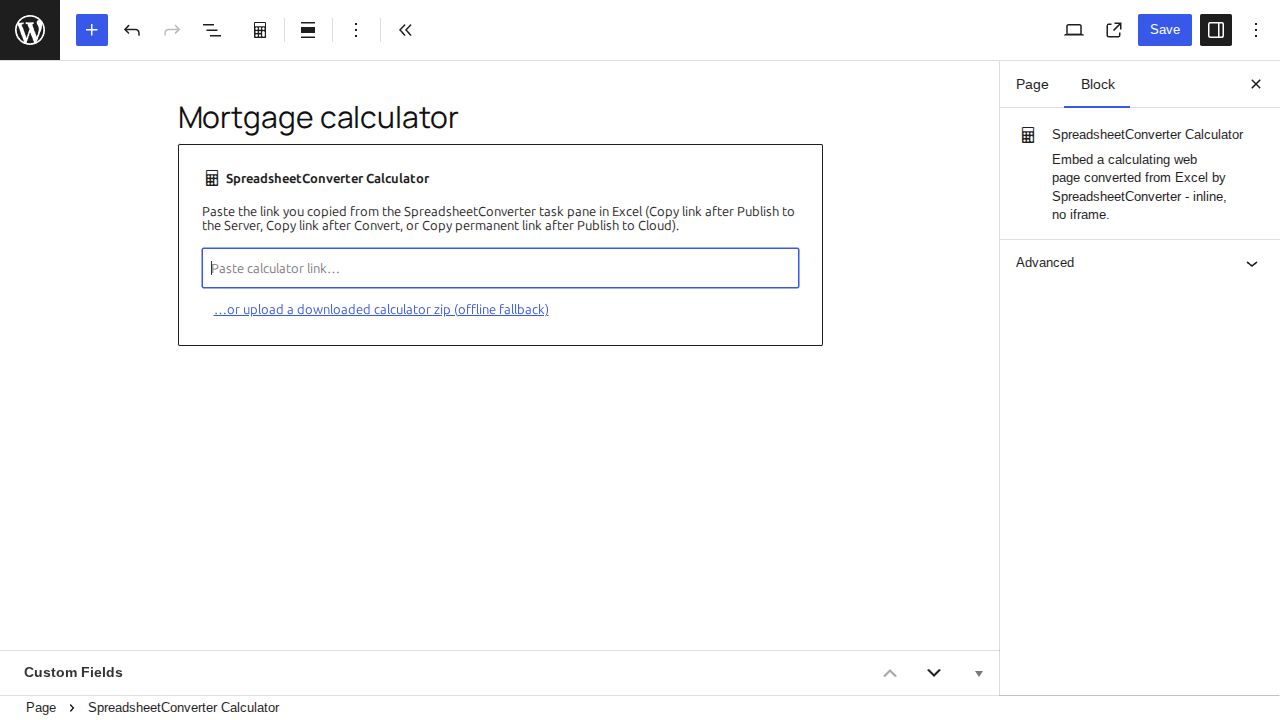Save the page
Viewport: 1280px width, 720px height.
(x=1165, y=30)
